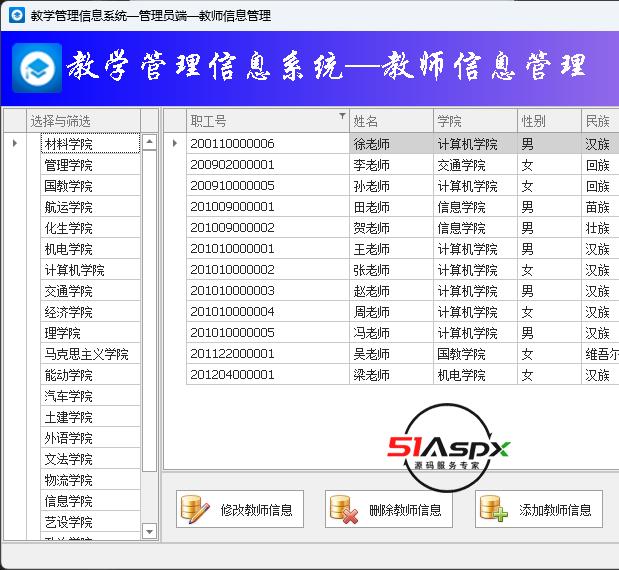This screenshot has height=570, width=619.
Task: Select 化生学院 in the filter list
Action: pyautogui.click(x=90, y=227)
